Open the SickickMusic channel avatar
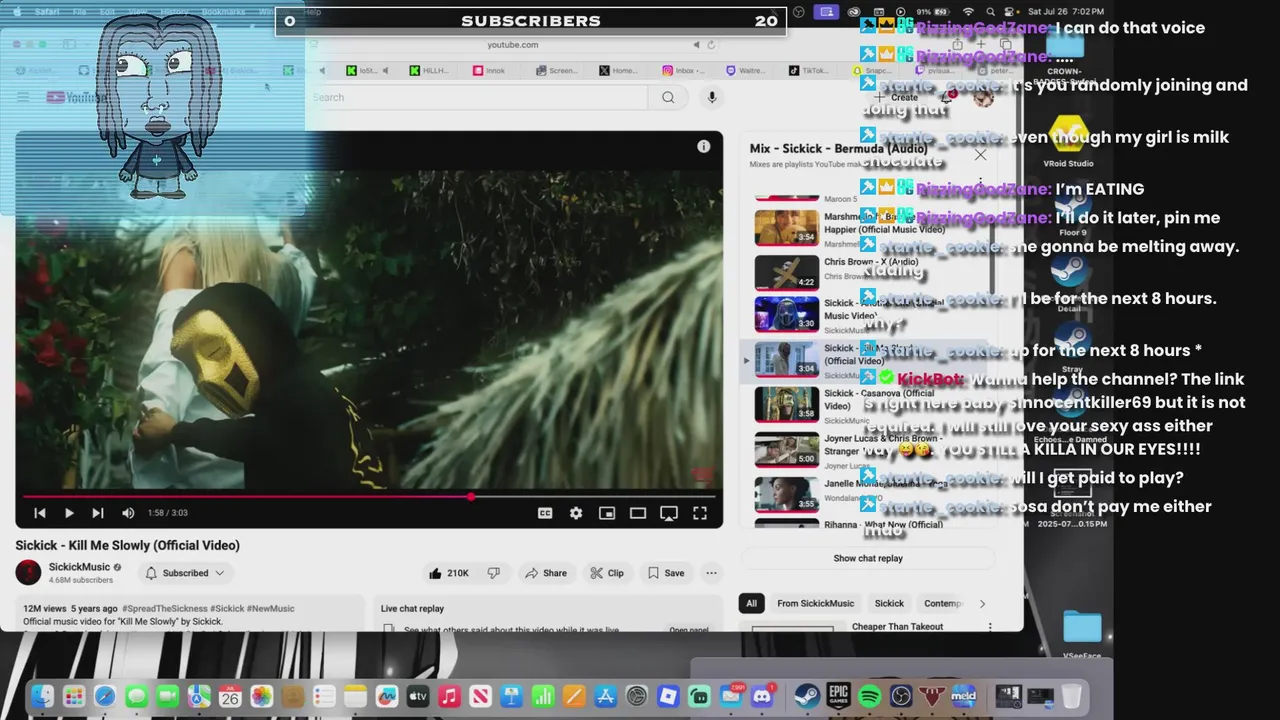 (x=28, y=572)
